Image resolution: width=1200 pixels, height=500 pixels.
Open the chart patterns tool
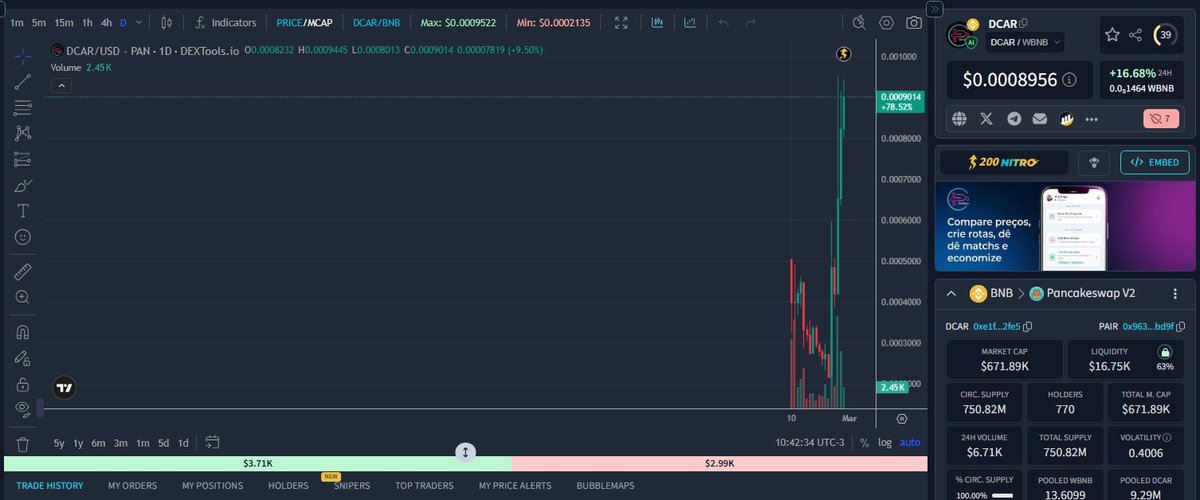coord(23,133)
